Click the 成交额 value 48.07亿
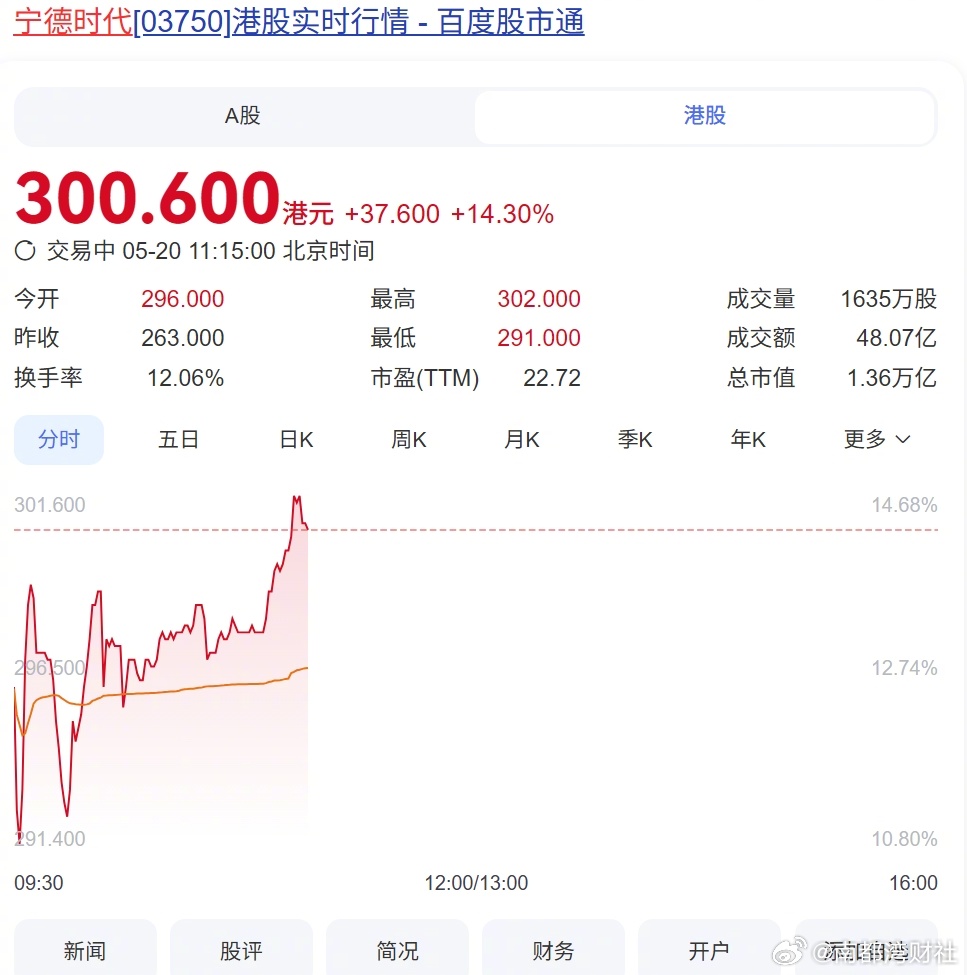 (896, 338)
